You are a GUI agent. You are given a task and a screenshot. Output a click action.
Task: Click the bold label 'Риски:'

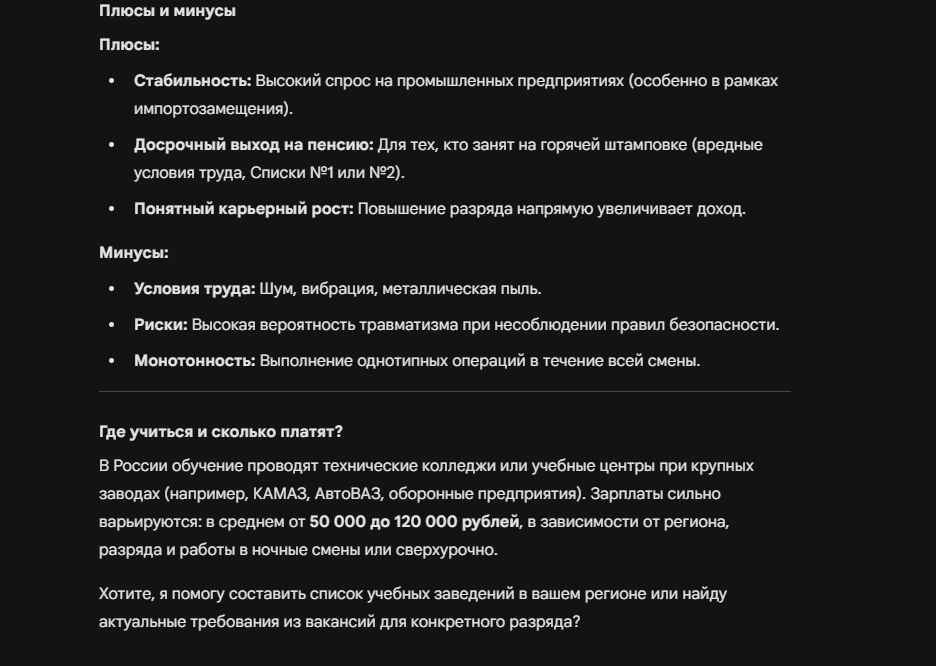coord(161,325)
